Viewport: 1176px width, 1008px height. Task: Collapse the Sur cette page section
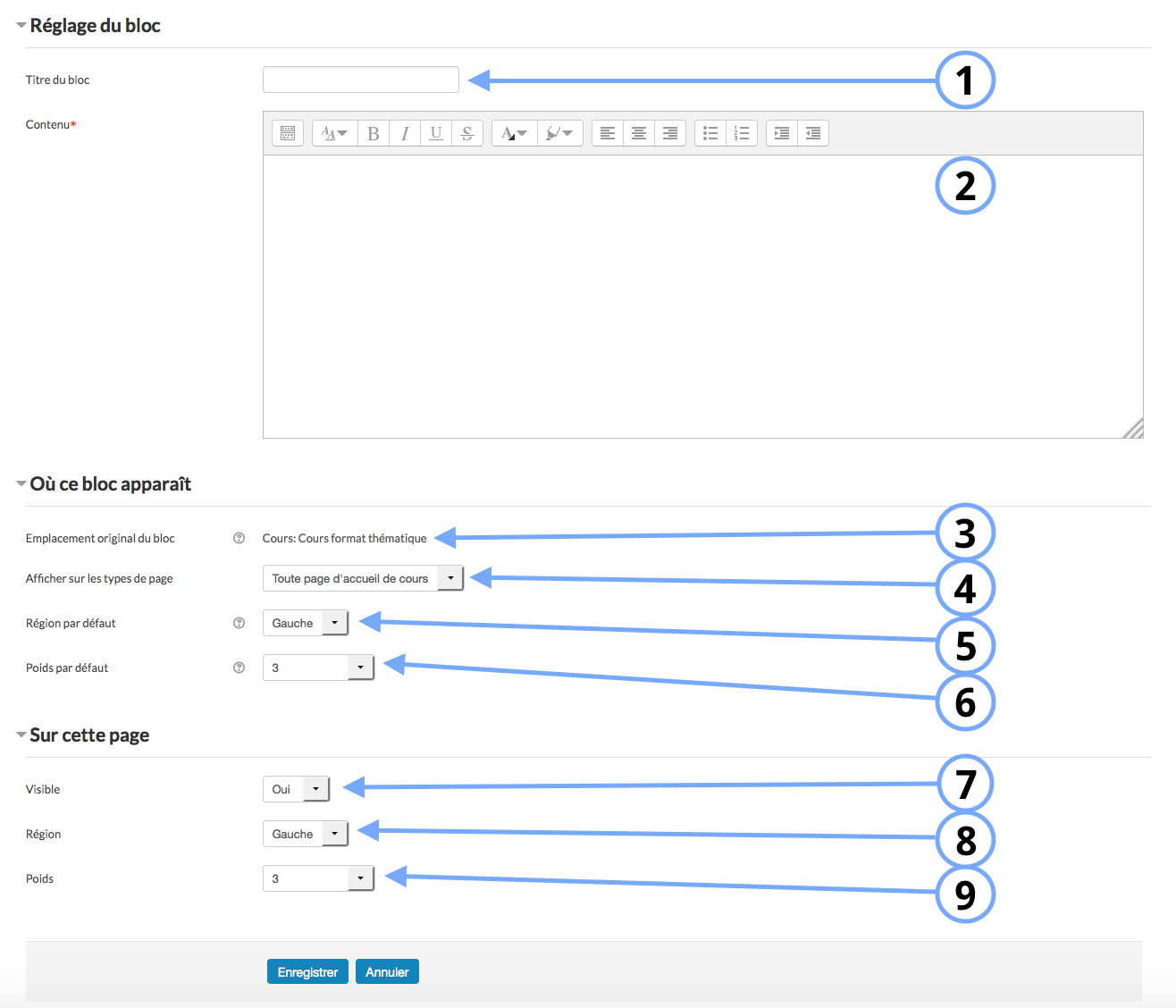click(21, 735)
